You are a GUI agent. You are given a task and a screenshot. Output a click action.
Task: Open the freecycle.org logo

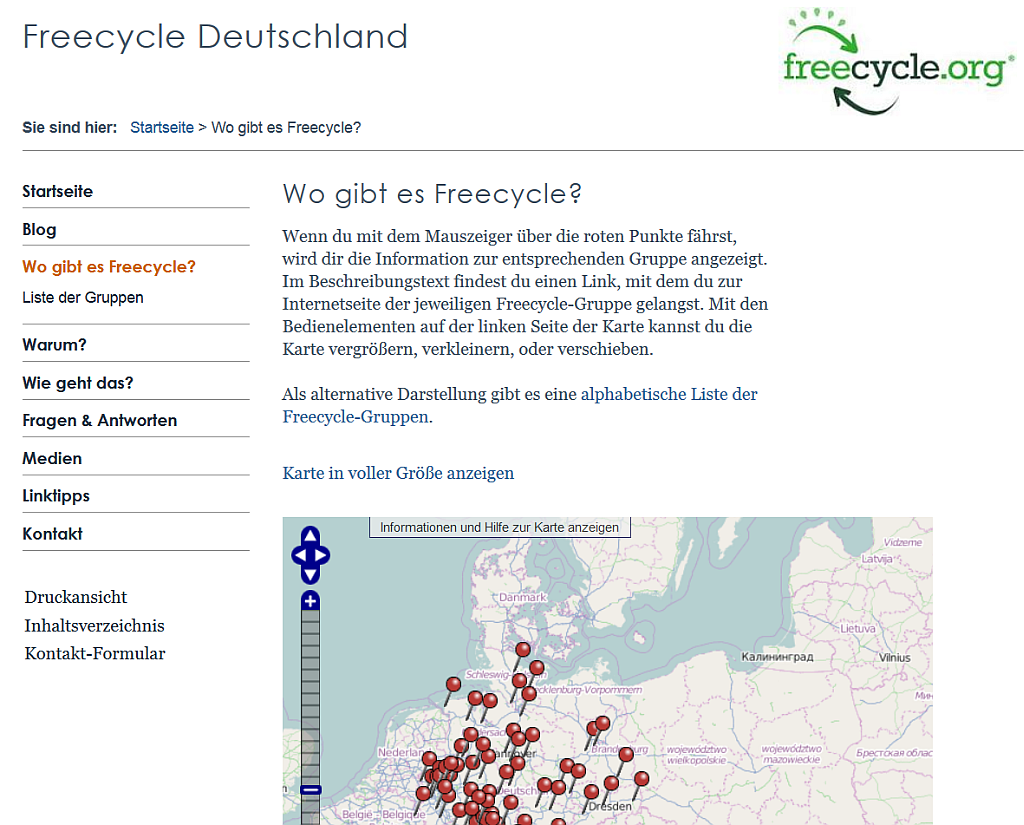898,63
